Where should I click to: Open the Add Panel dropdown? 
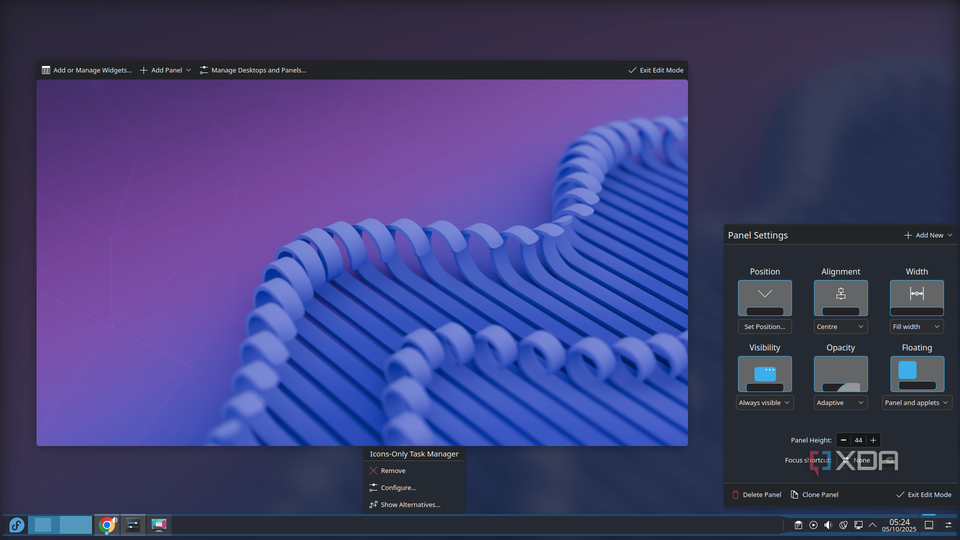(165, 70)
